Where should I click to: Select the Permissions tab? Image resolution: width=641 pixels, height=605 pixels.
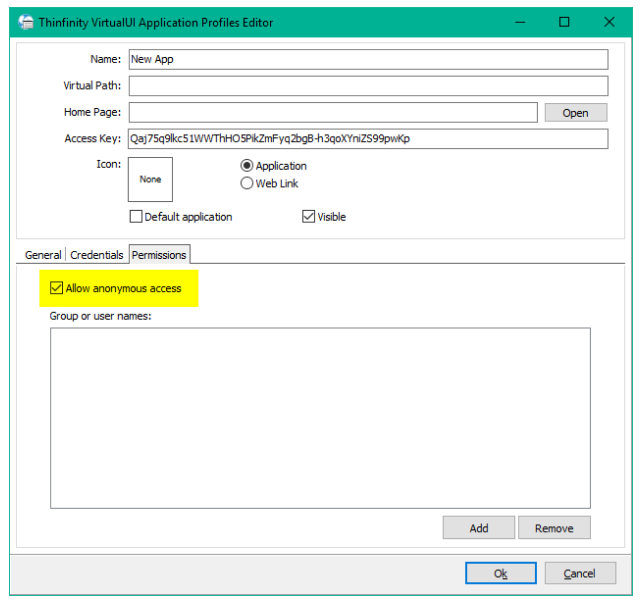(x=159, y=255)
